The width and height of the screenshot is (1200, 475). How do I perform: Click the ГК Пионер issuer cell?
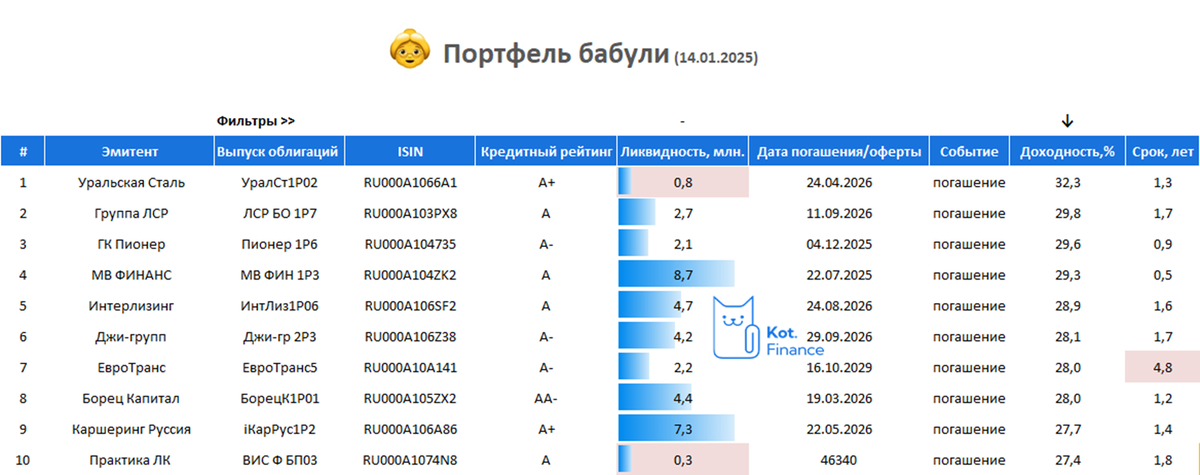point(130,244)
